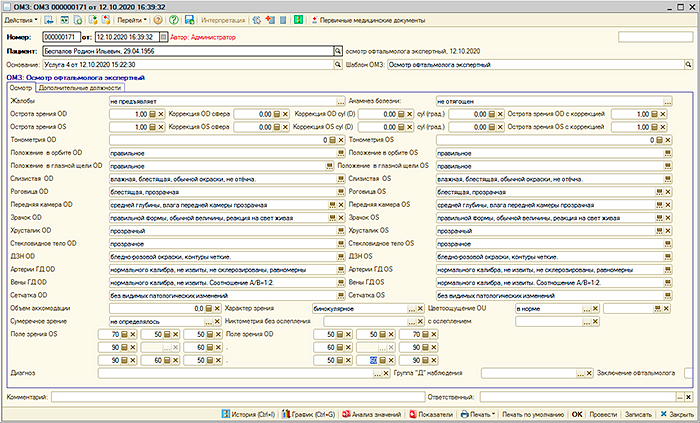Screen dimensions: 700x423
Task: Open patient lookup magnifier icon
Action: 336,51
